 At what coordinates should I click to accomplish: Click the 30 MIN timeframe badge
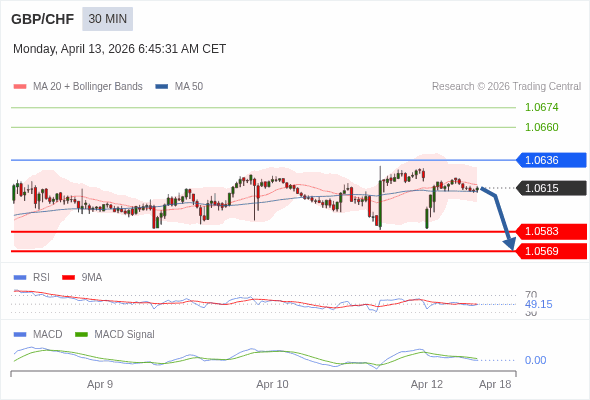coord(108,19)
